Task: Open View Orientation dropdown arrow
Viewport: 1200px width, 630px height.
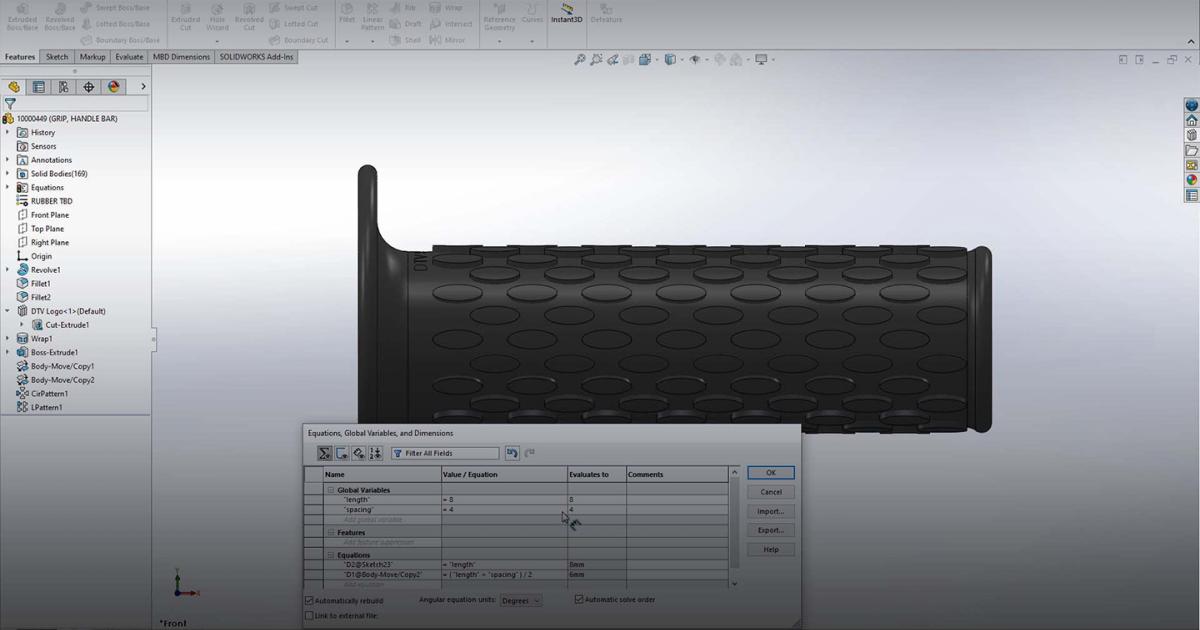Action: pos(657,60)
